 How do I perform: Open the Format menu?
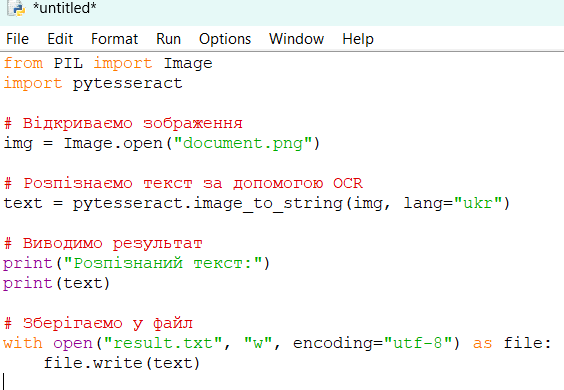pyautogui.click(x=114, y=39)
